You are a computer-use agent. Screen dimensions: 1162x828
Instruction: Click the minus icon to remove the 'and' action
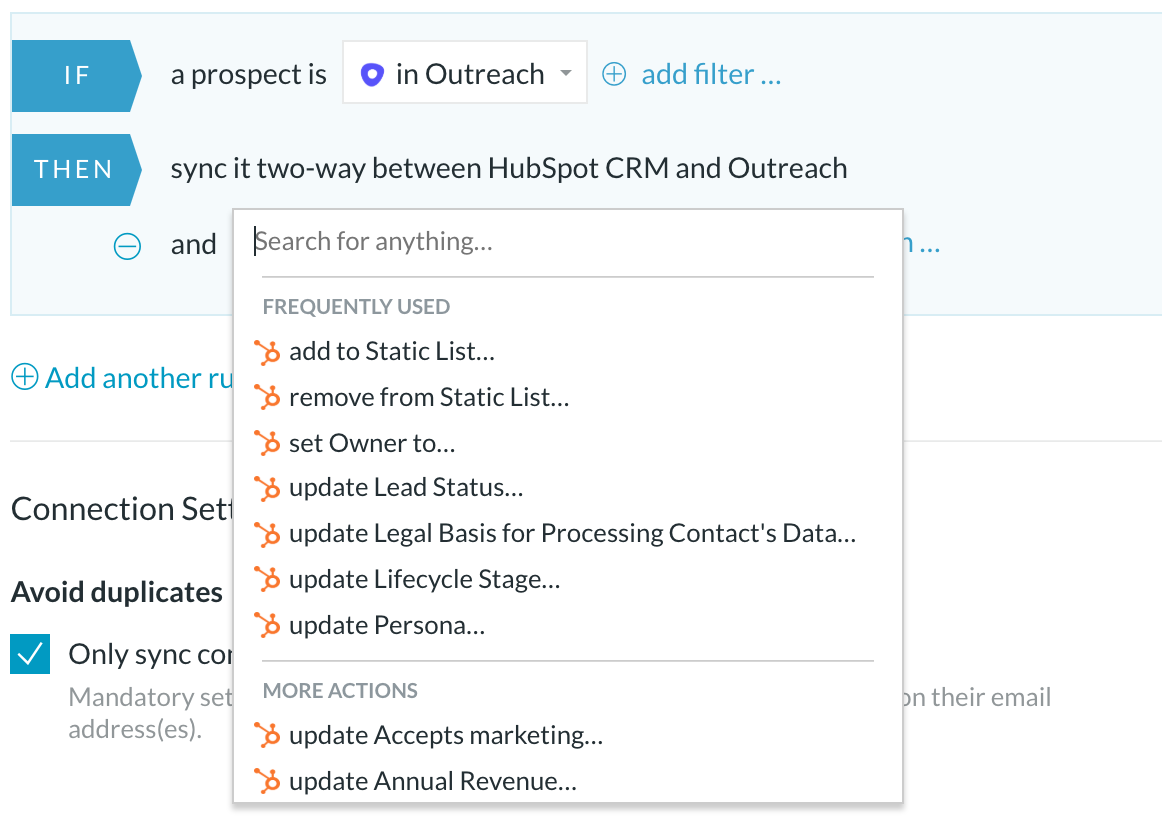coord(127,246)
